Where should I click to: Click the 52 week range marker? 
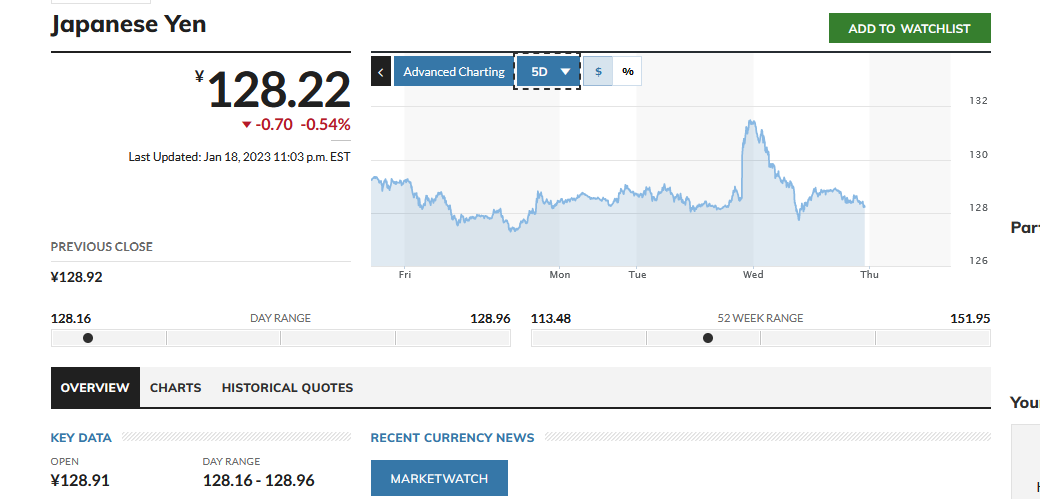click(x=708, y=338)
